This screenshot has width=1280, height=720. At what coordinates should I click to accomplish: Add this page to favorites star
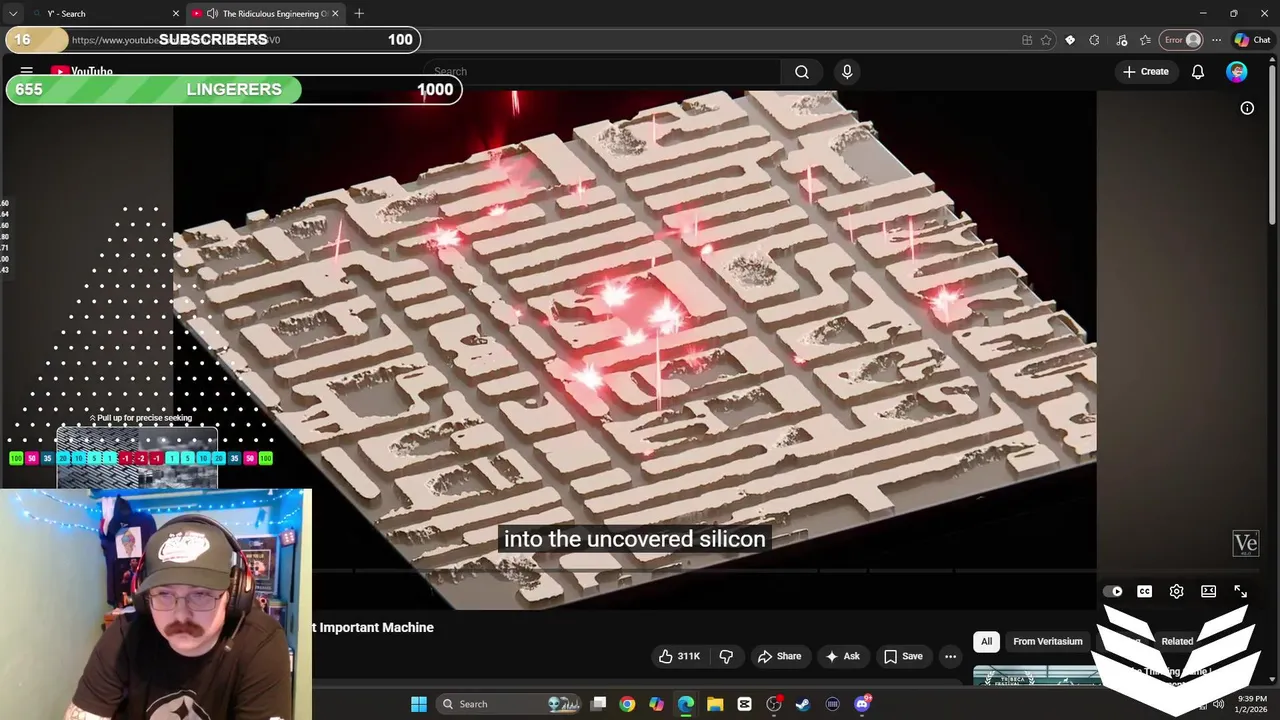pos(1046,40)
